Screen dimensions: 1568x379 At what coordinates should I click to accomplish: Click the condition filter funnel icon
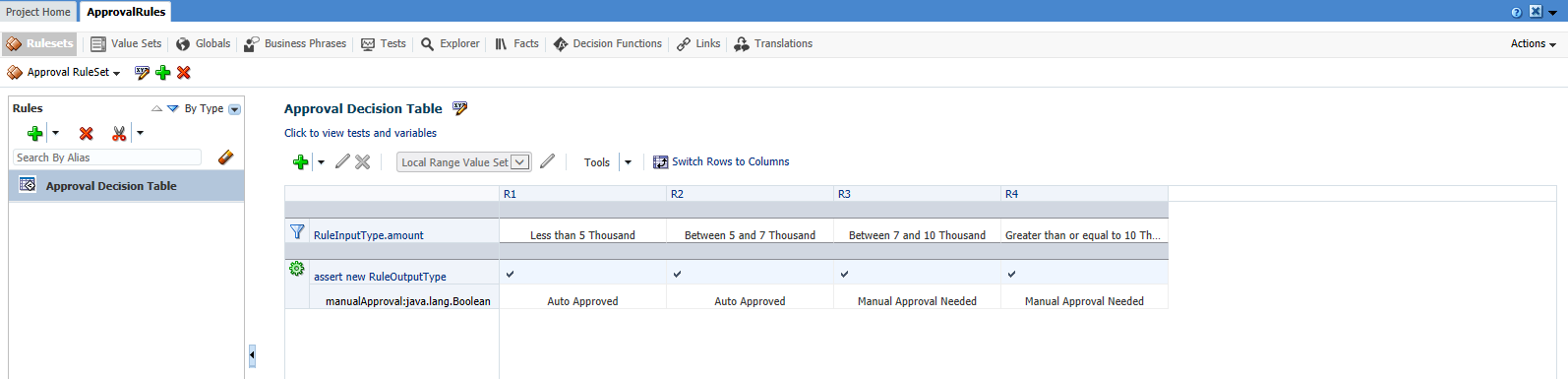click(297, 231)
